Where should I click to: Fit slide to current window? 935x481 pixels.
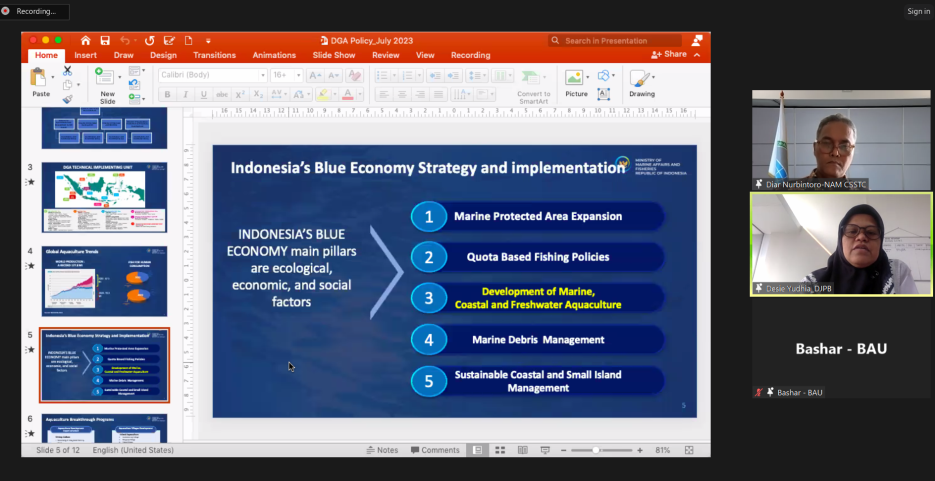[x=689, y=450]
